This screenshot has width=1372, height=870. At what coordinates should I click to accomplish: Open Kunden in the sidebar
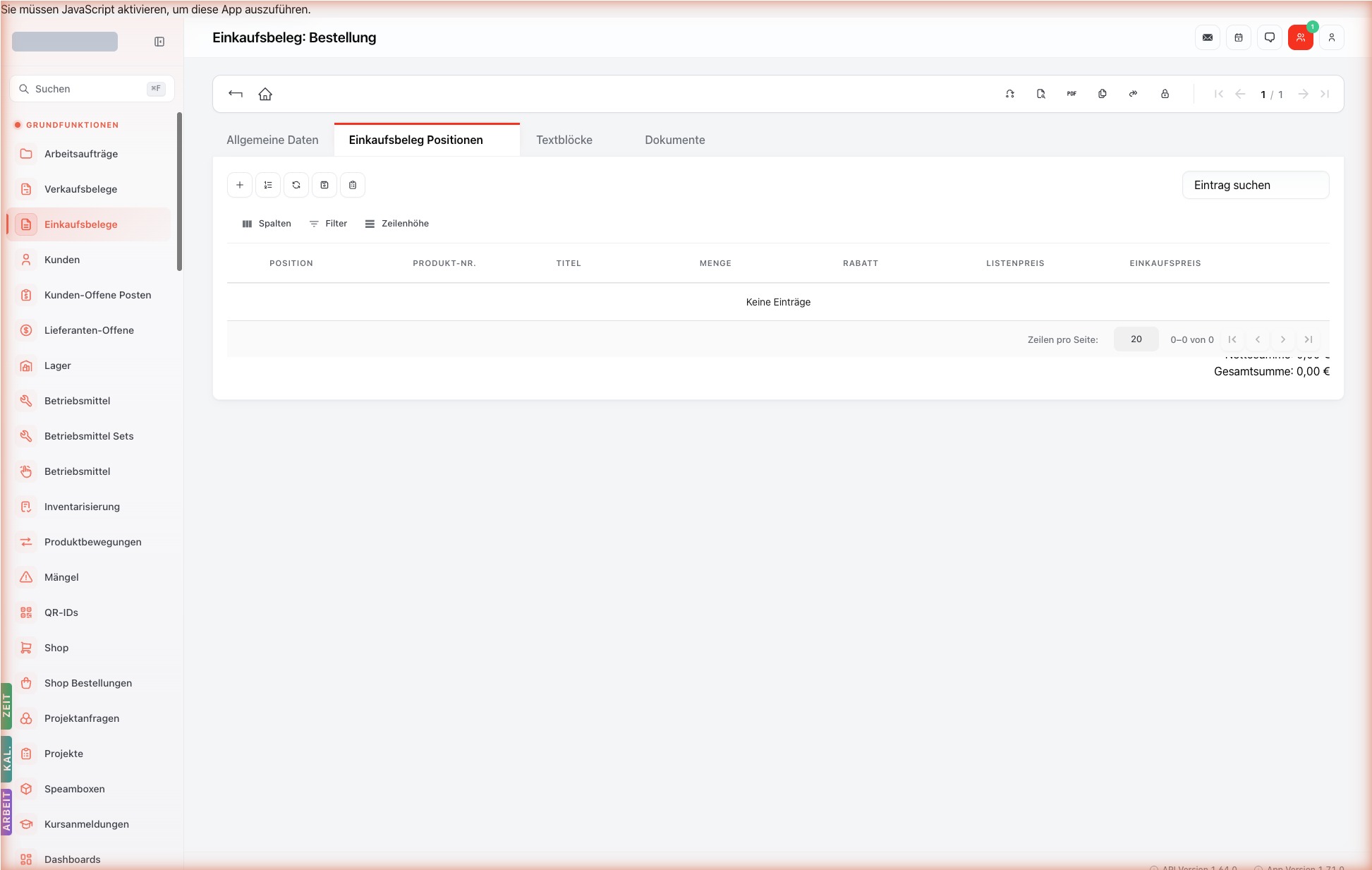click(x=89, y=260)
